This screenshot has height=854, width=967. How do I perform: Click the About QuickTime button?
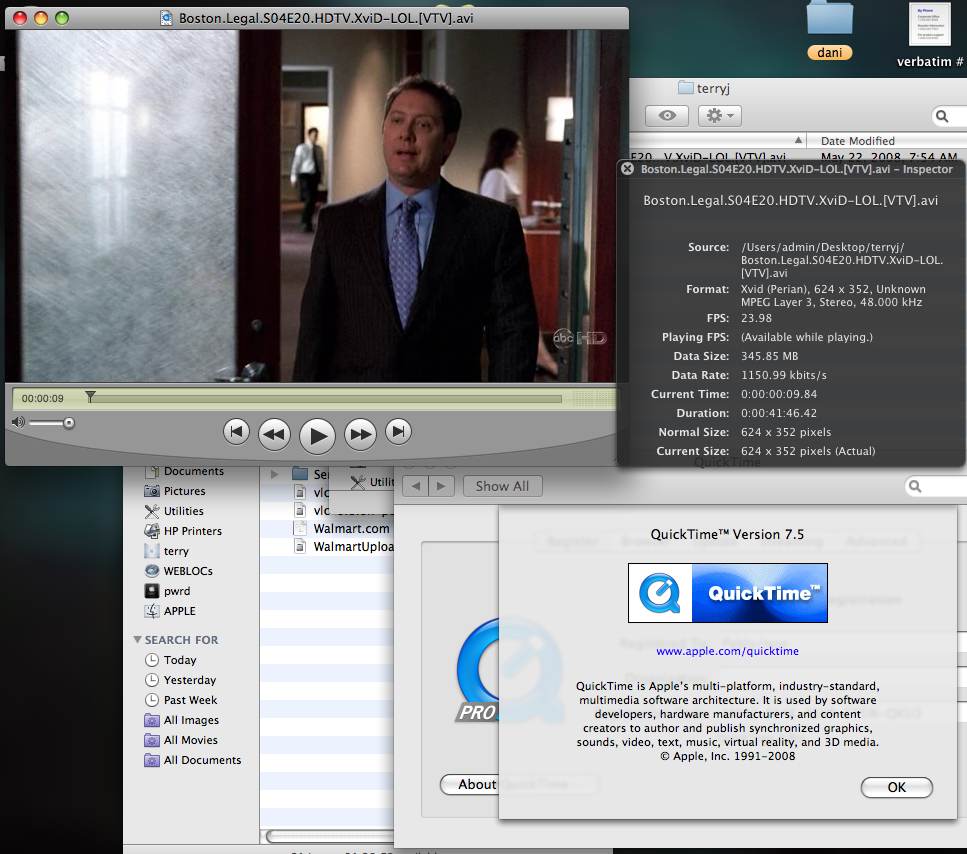tap(470, 784)
